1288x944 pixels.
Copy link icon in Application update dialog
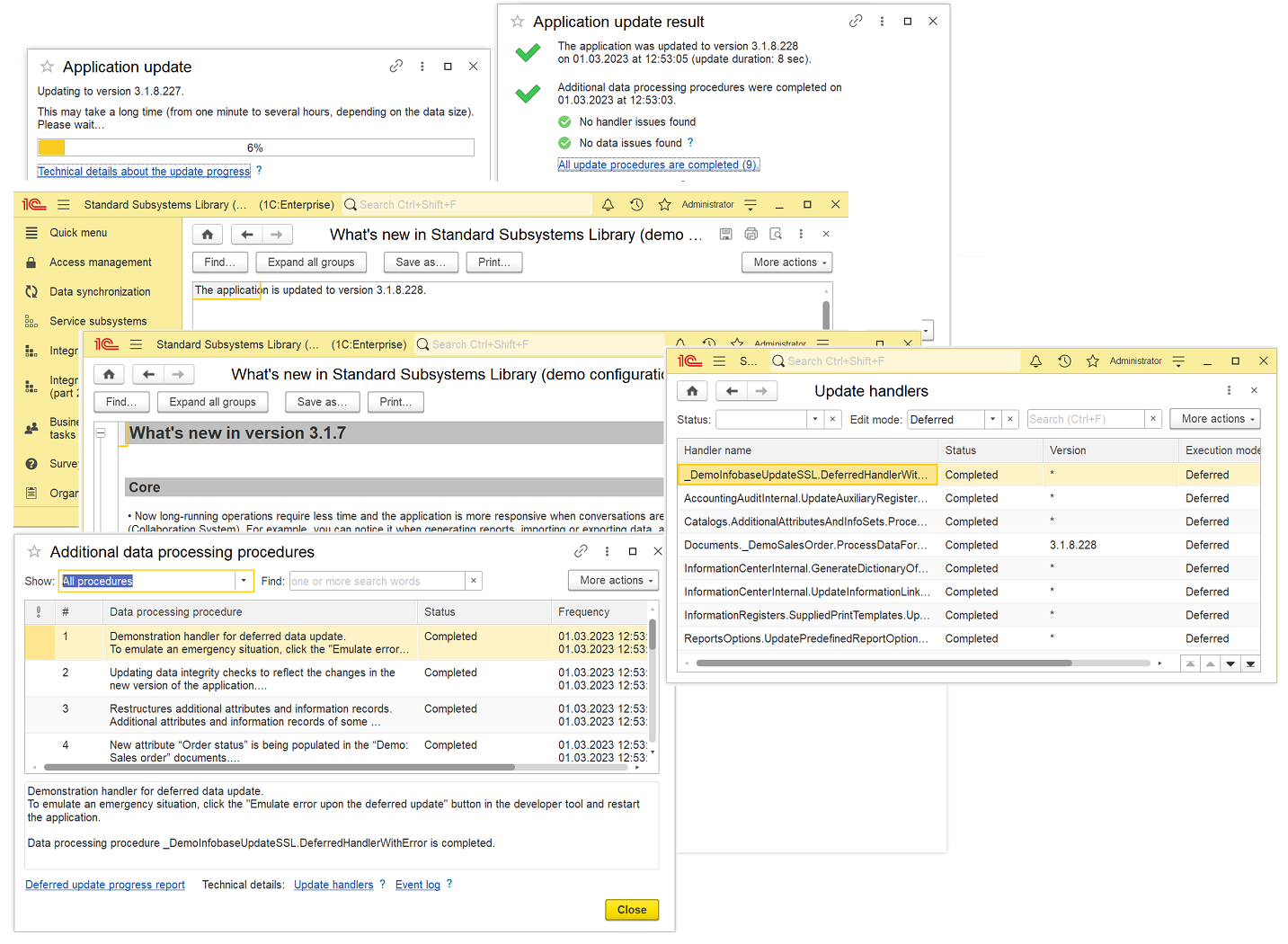coord(395,67)
